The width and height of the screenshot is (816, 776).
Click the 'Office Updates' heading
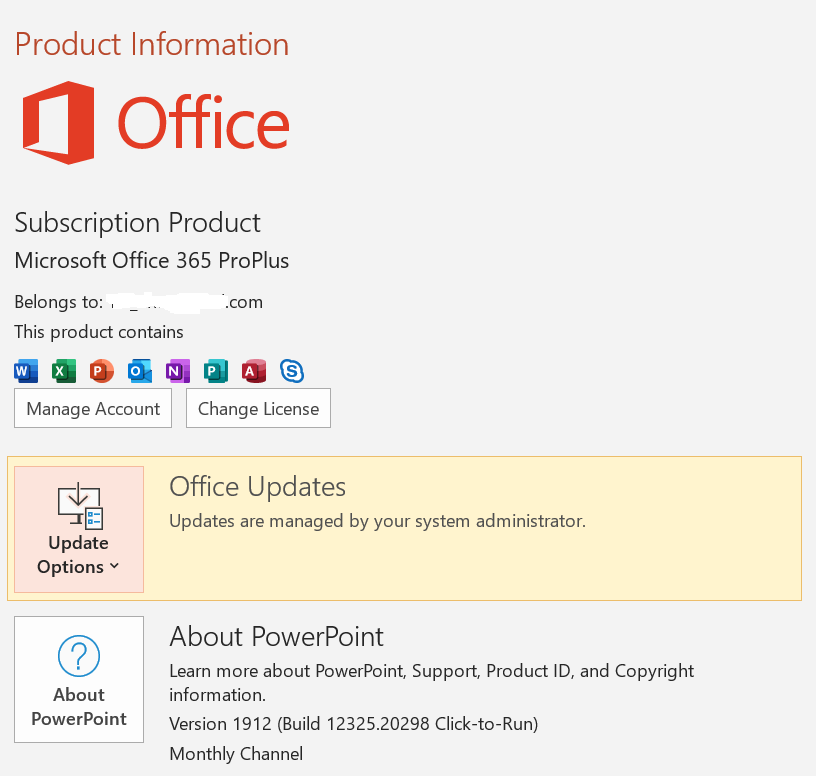point(258,487)
